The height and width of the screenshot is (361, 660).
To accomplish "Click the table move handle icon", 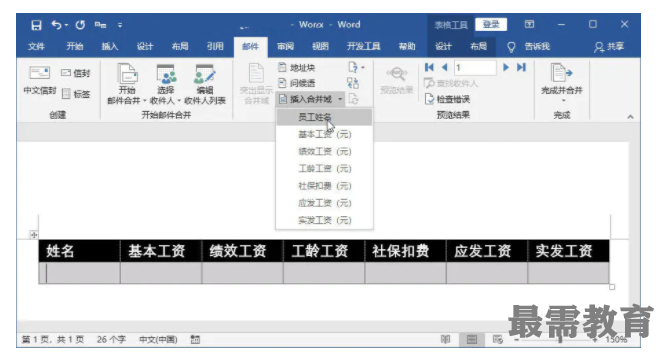I will click(34, 235).
